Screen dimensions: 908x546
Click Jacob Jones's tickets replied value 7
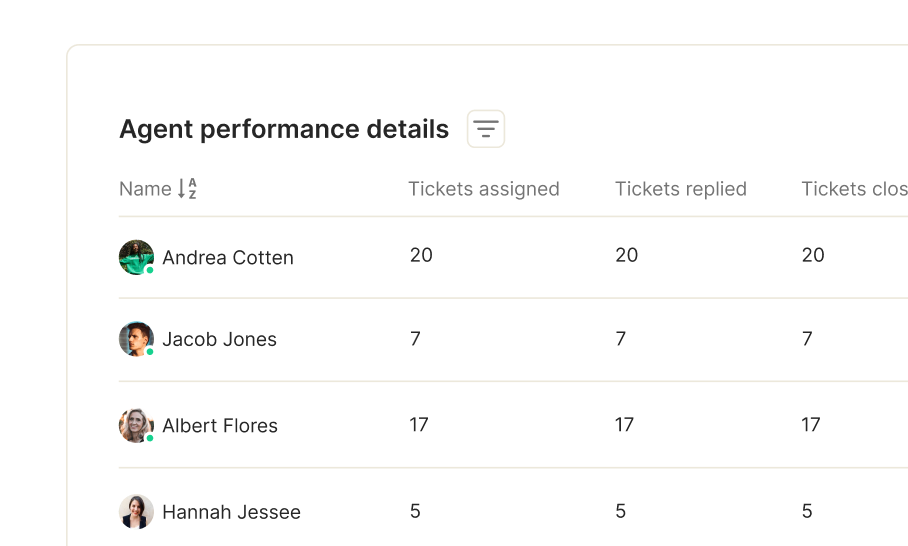click(x=620, y=338)
